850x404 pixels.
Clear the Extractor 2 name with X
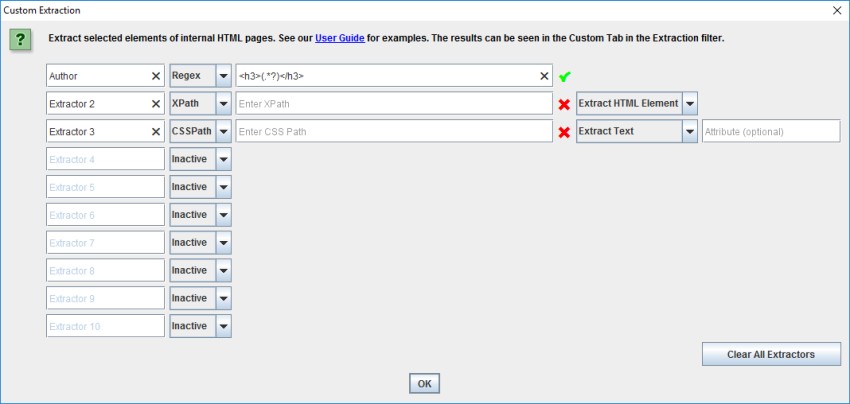click(x=156, y=104)
